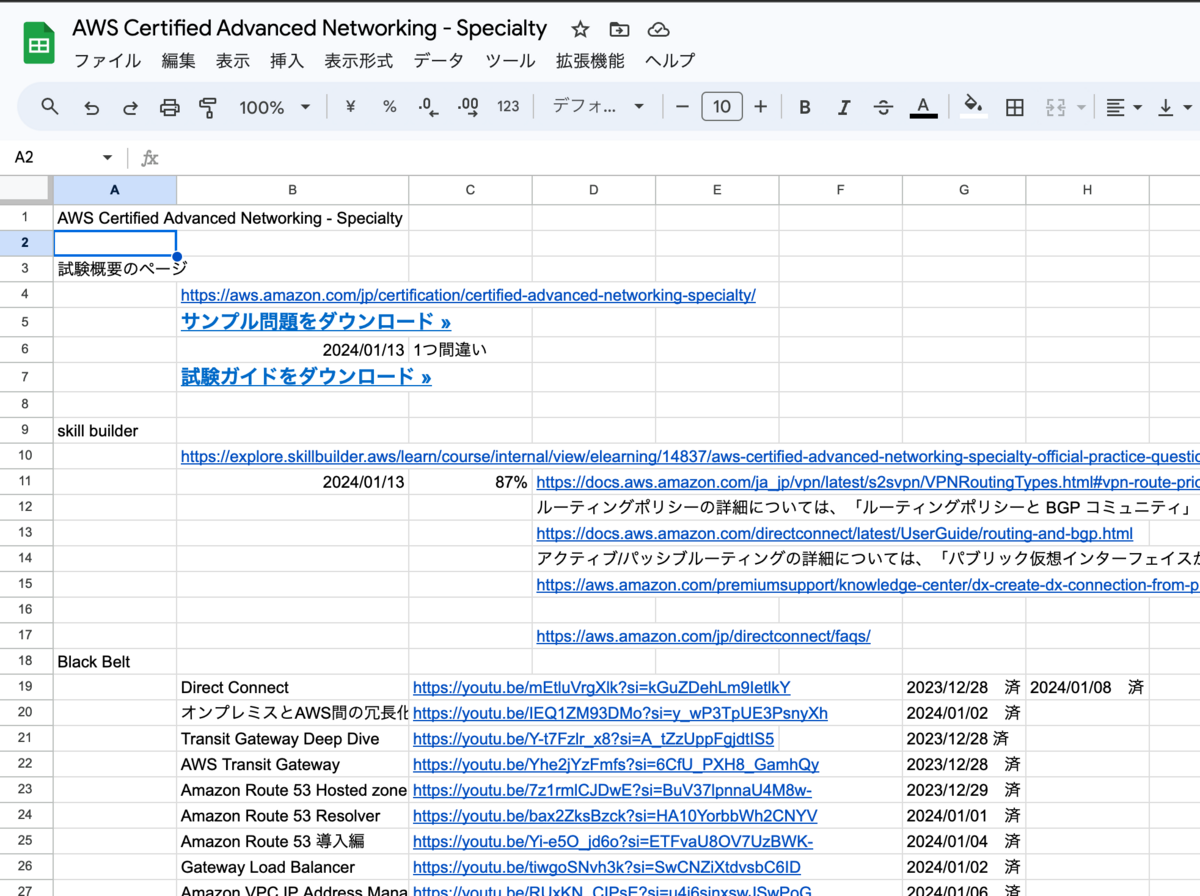Viewport: 1200px width, 896px height.
Task: Redo the last action
Action: (130, 107)
